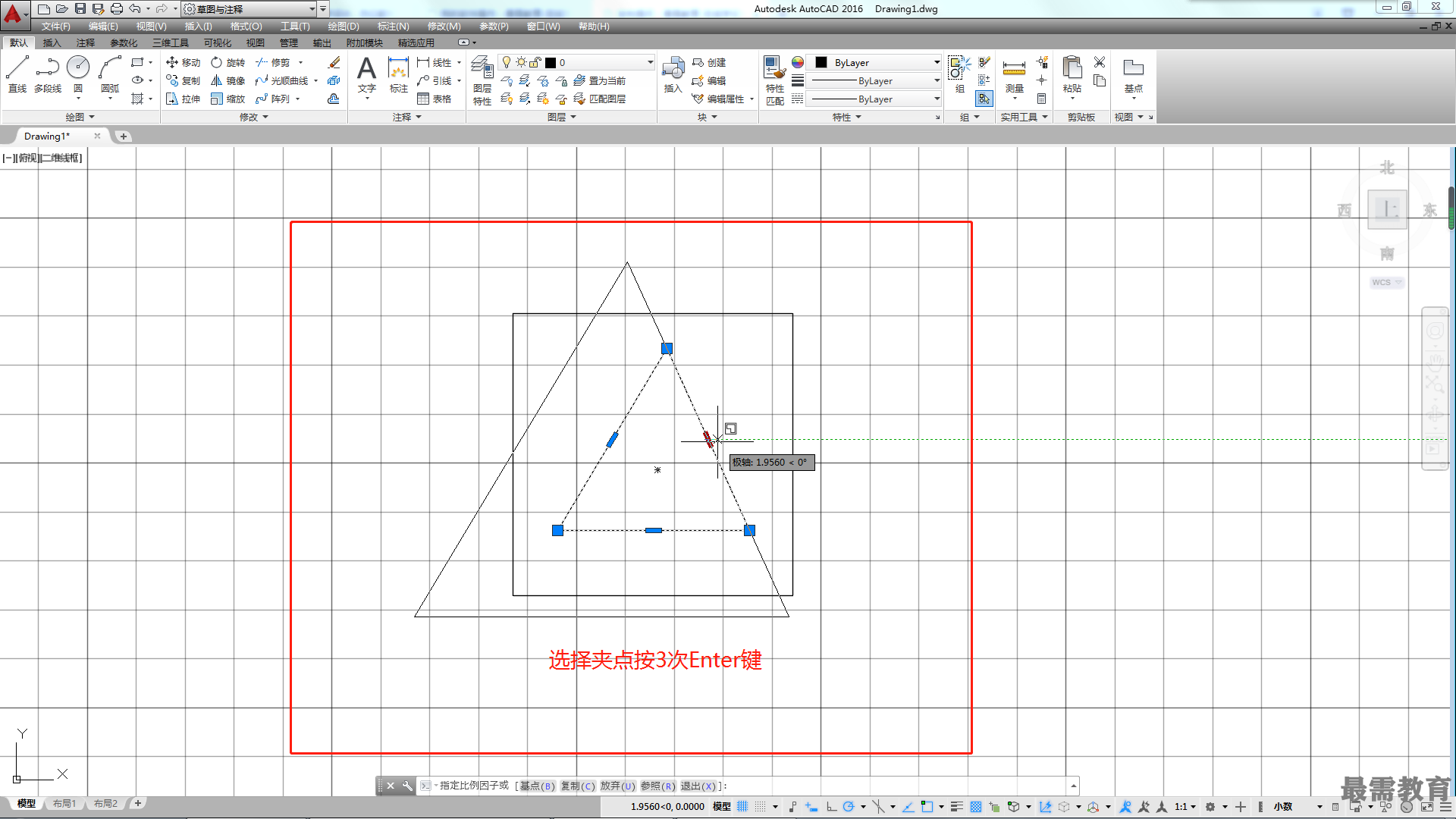The image size is (1456, 819).
Task: Click the Move (移动) tool
Action: click(183, 62)
